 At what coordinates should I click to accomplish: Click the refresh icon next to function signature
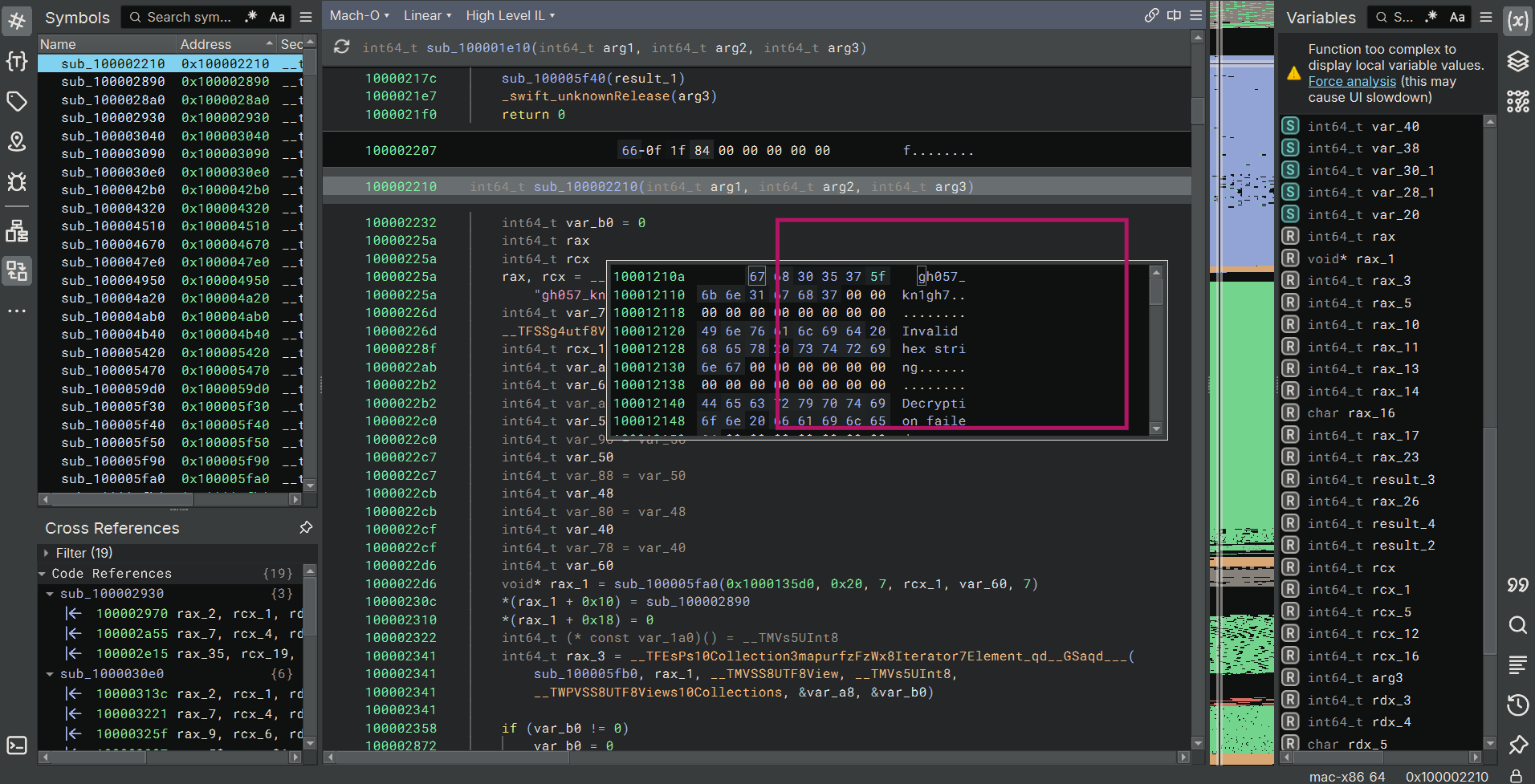342,47
